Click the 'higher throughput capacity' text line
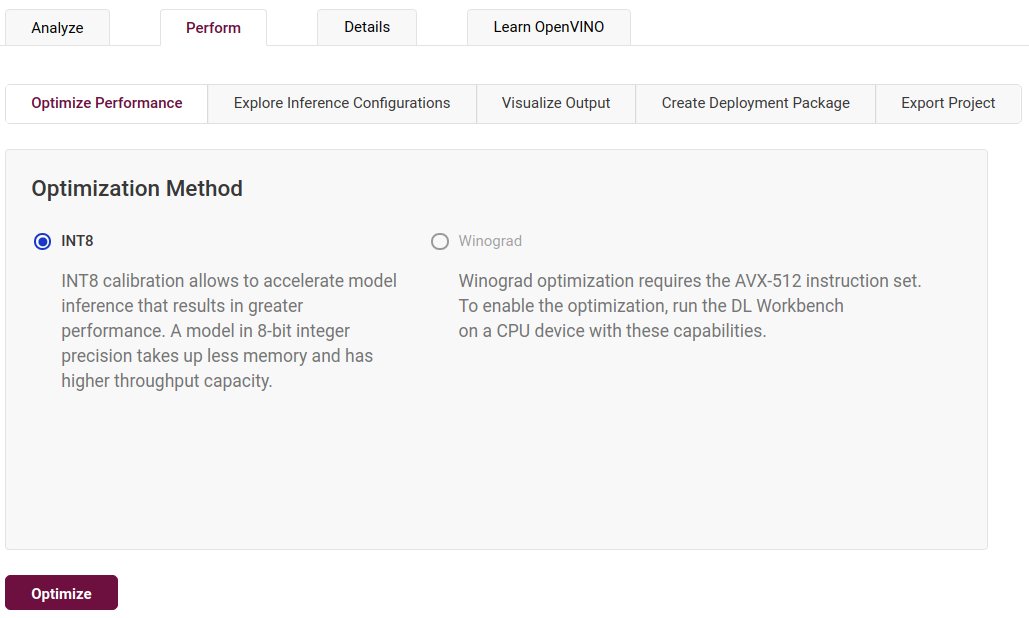Image resolution: width=1029 pixels, height=618 pixels. coord(166,381)
